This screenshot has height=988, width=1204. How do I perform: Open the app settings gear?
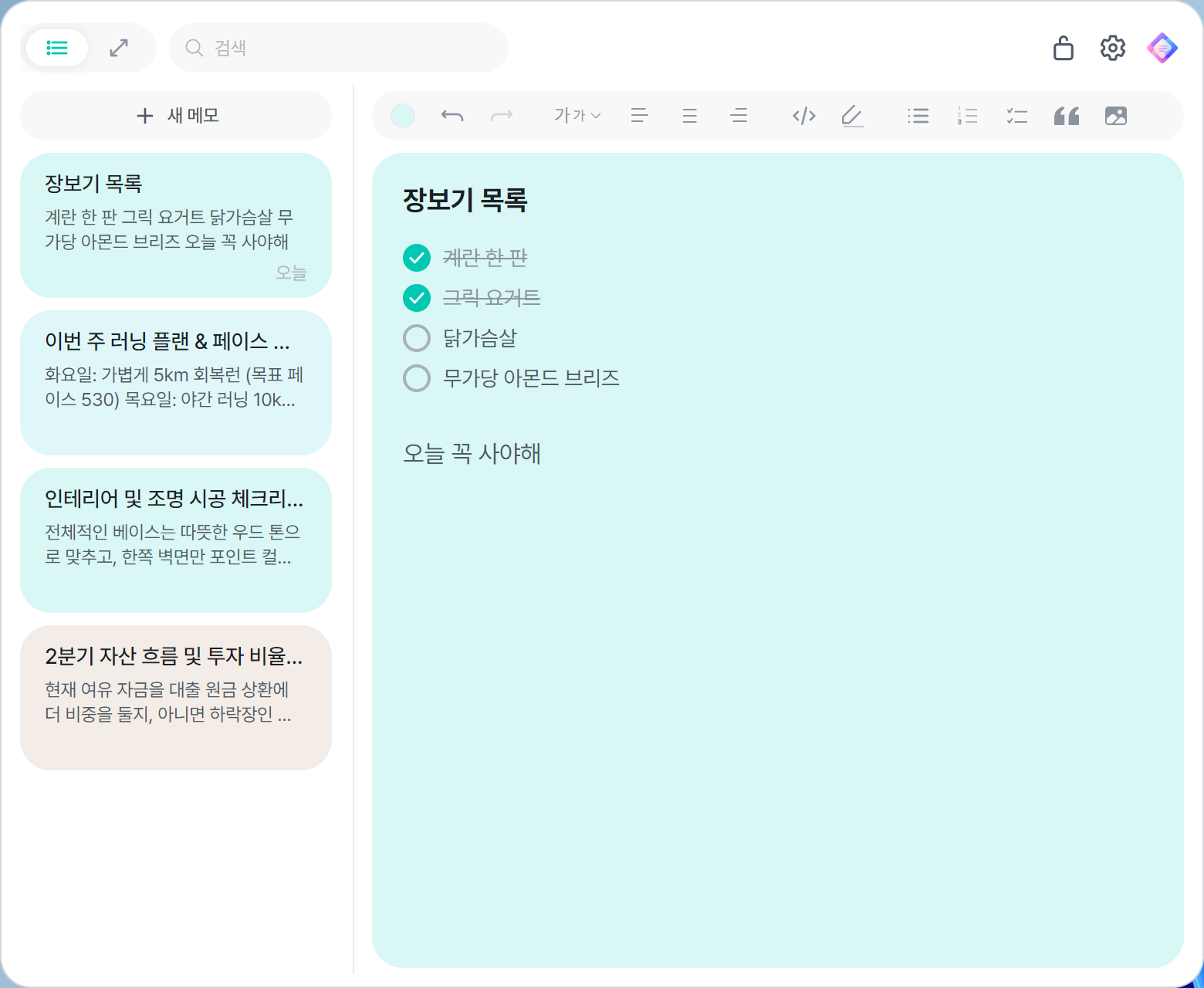coord(1112,47)
